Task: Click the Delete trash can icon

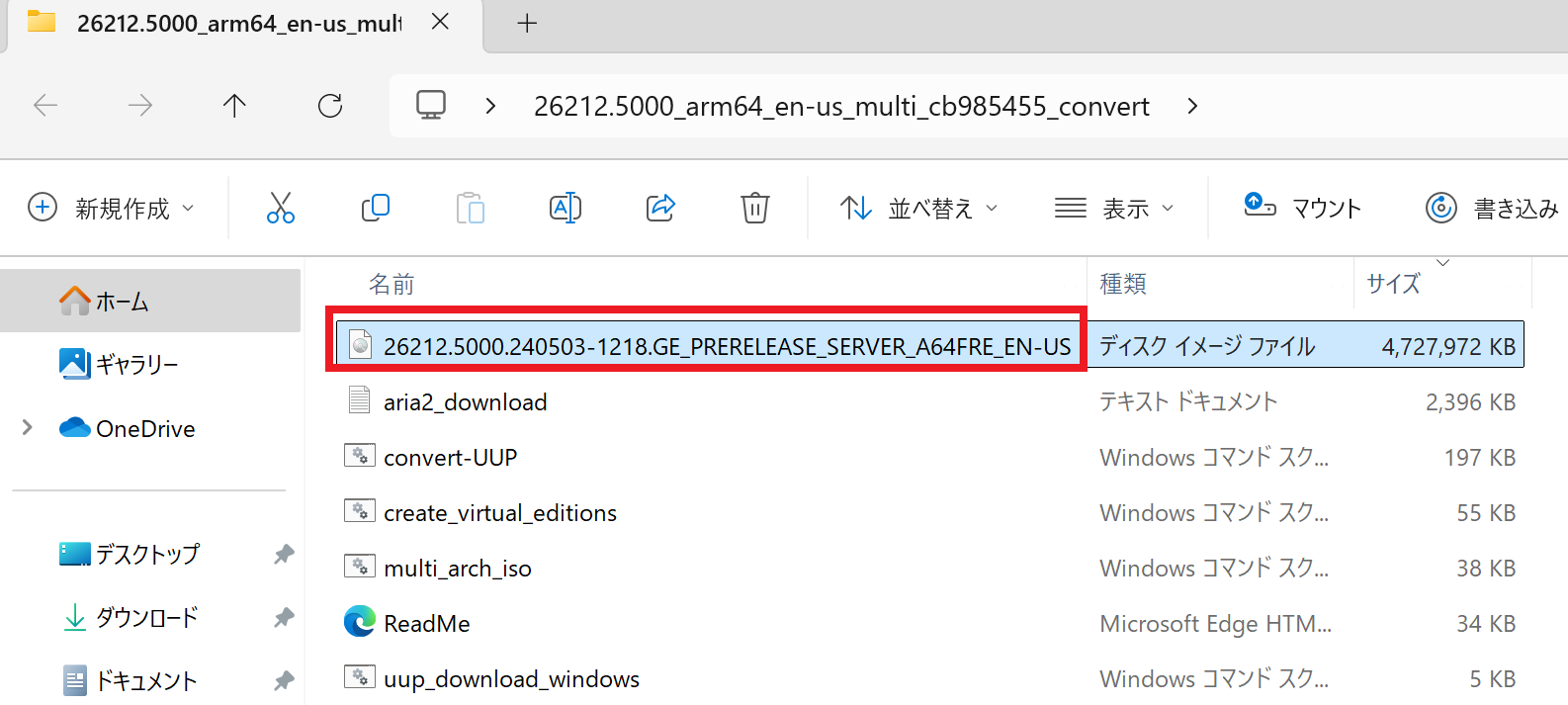Action: point(755,208)
